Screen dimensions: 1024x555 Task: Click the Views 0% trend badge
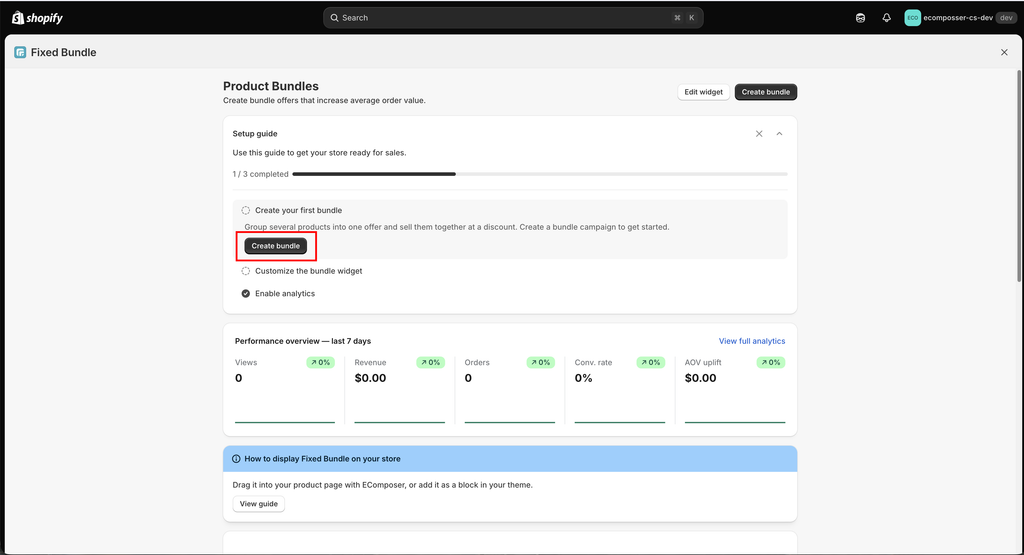pyautogui.click(x=320, y=362)
